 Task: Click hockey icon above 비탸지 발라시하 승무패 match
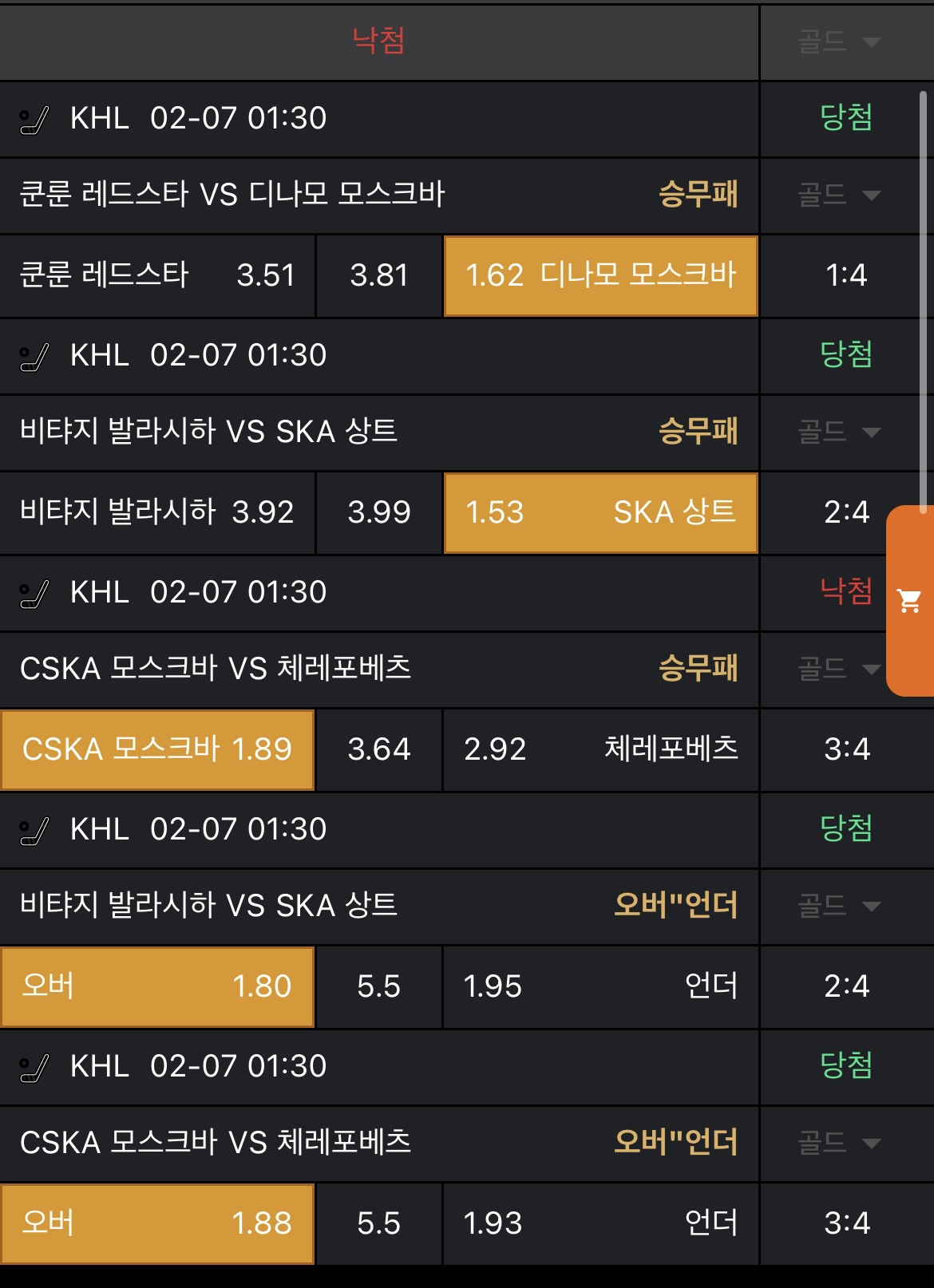coord(34,357)
